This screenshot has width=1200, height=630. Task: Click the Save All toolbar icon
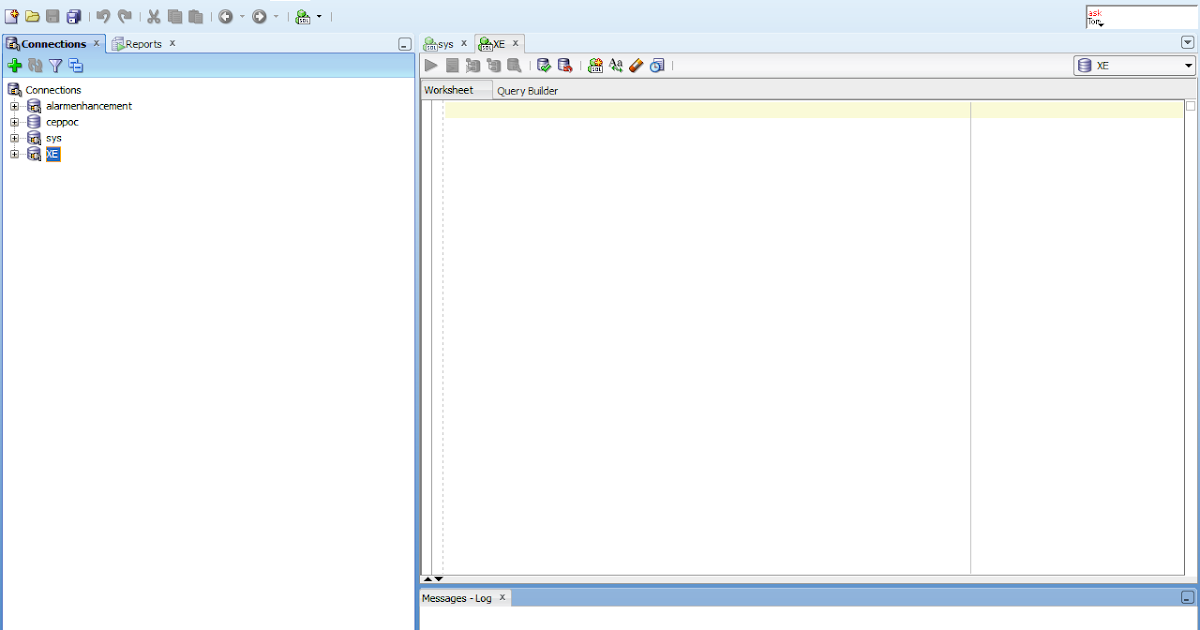coord(73,16)
